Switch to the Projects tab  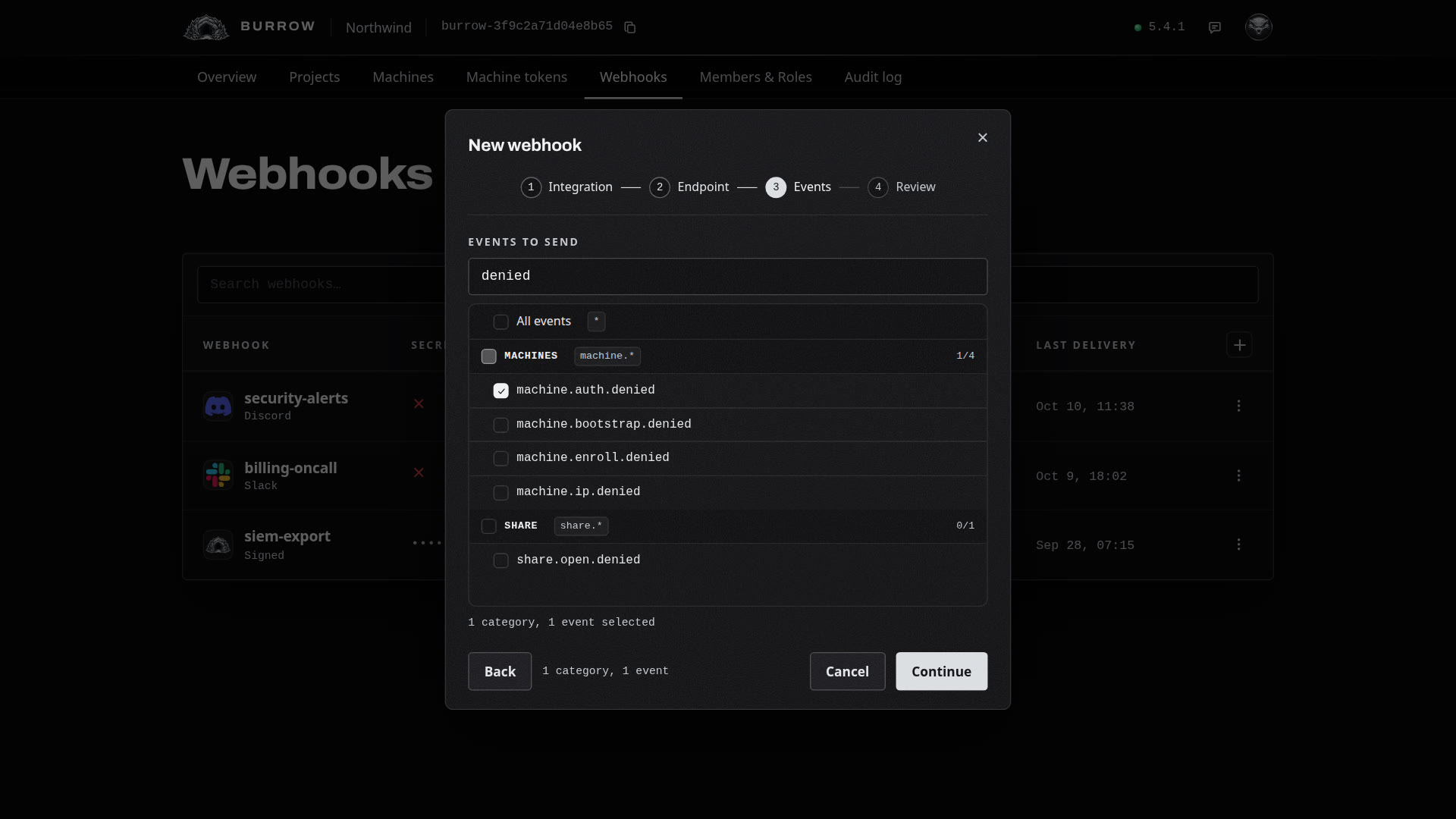(x=315, y=77)
